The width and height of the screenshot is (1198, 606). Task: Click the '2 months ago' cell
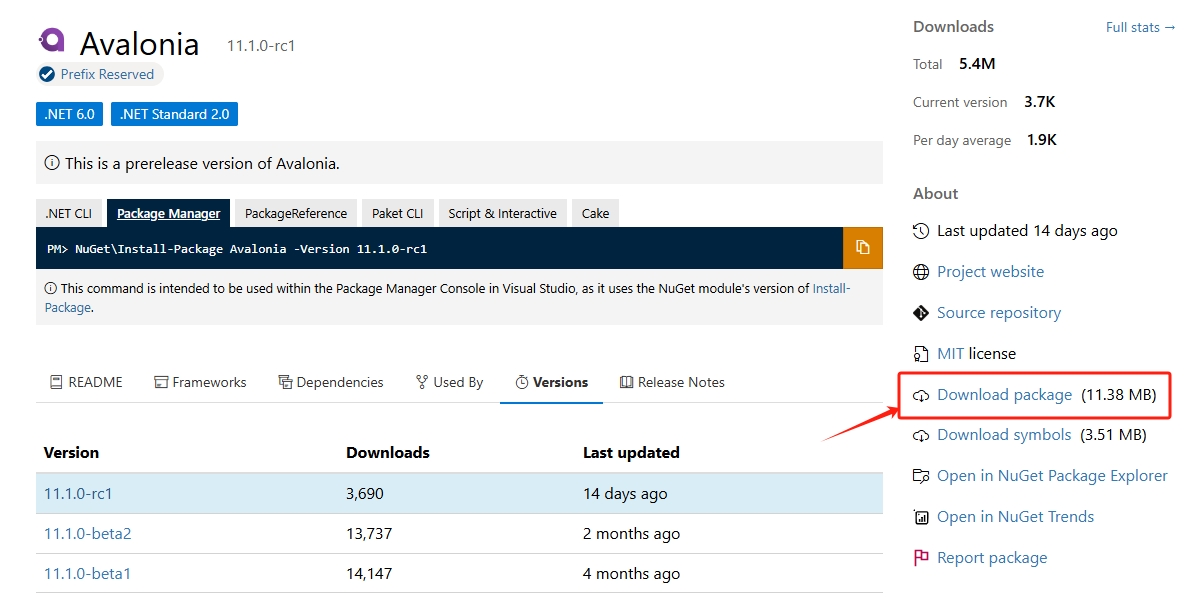coord(631,533)
